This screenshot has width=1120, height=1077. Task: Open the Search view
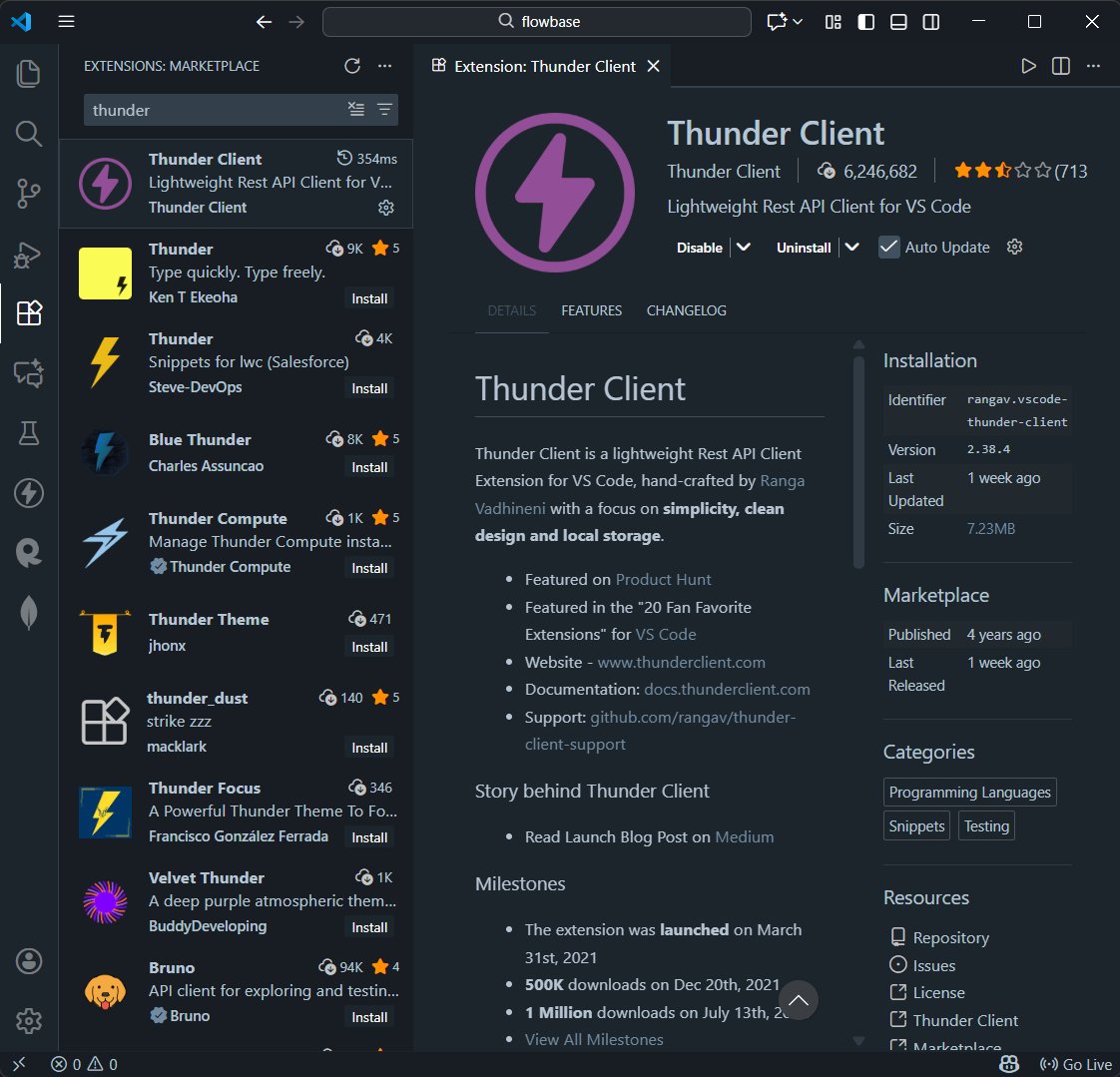pyautogui.click(x=29, y=133)
